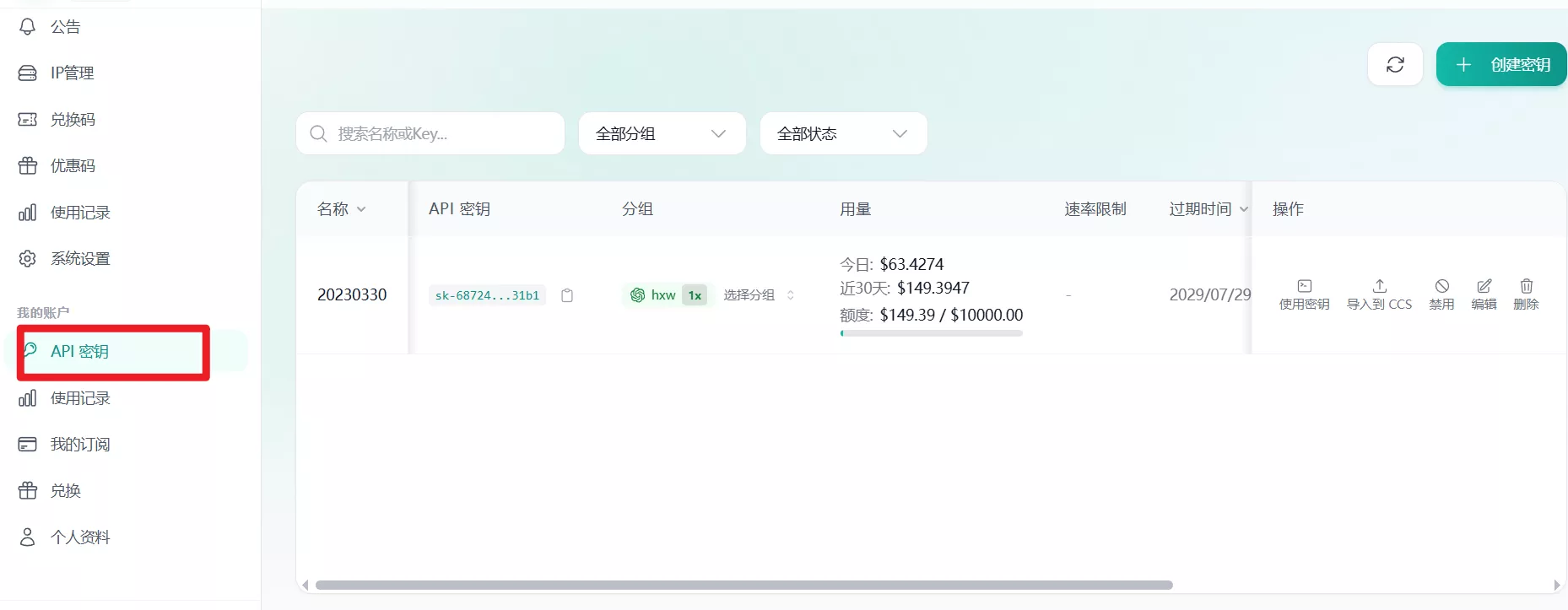Click 使用密钥 action for key 20230330
This screenshot has height=610, width=1568.
coord(1304,294)
